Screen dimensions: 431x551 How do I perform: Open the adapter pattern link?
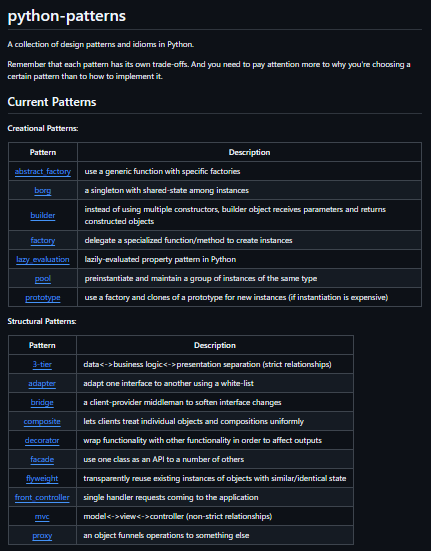click(x=42, y=383)
